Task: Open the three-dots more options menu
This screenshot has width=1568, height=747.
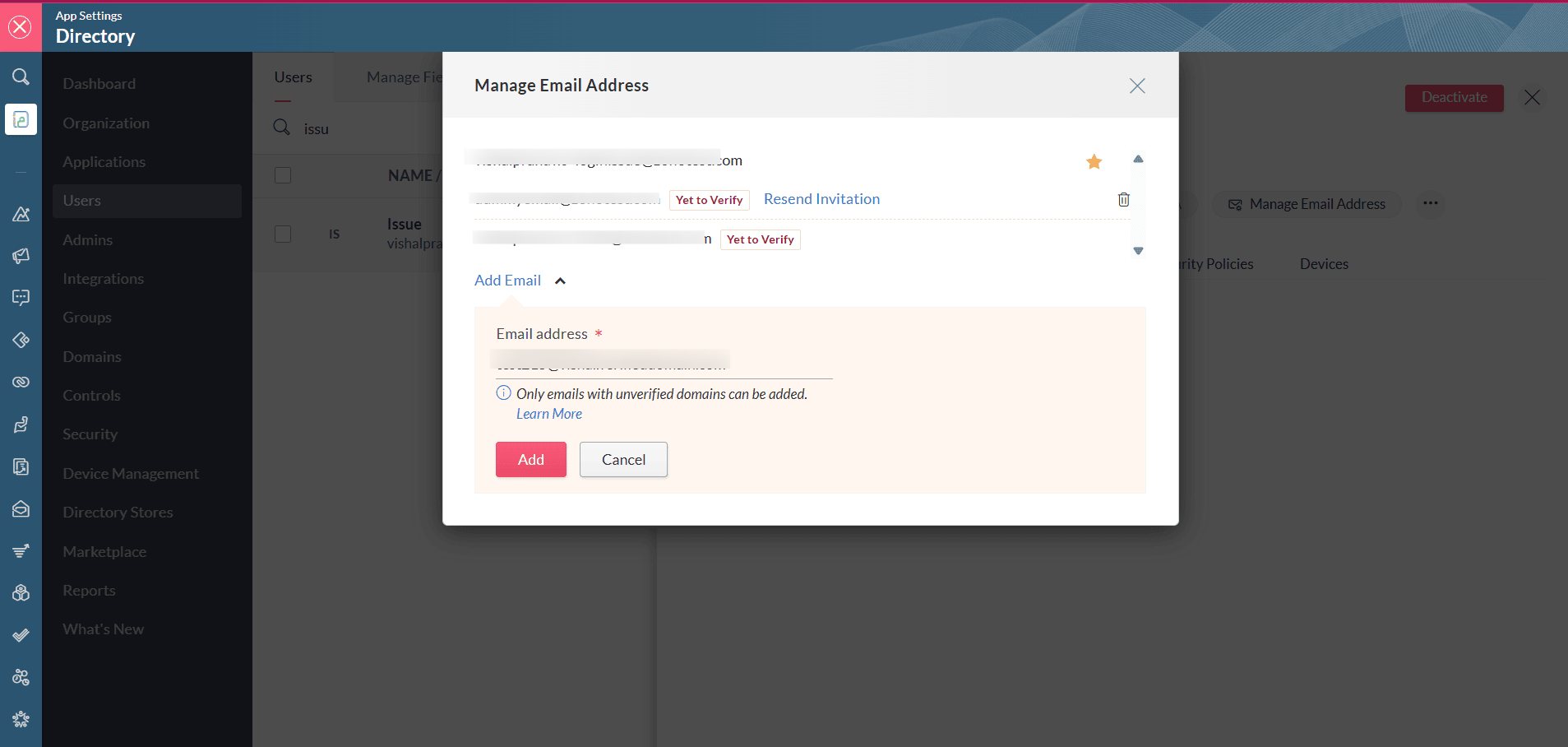Action: click(x=1431, y=203)
